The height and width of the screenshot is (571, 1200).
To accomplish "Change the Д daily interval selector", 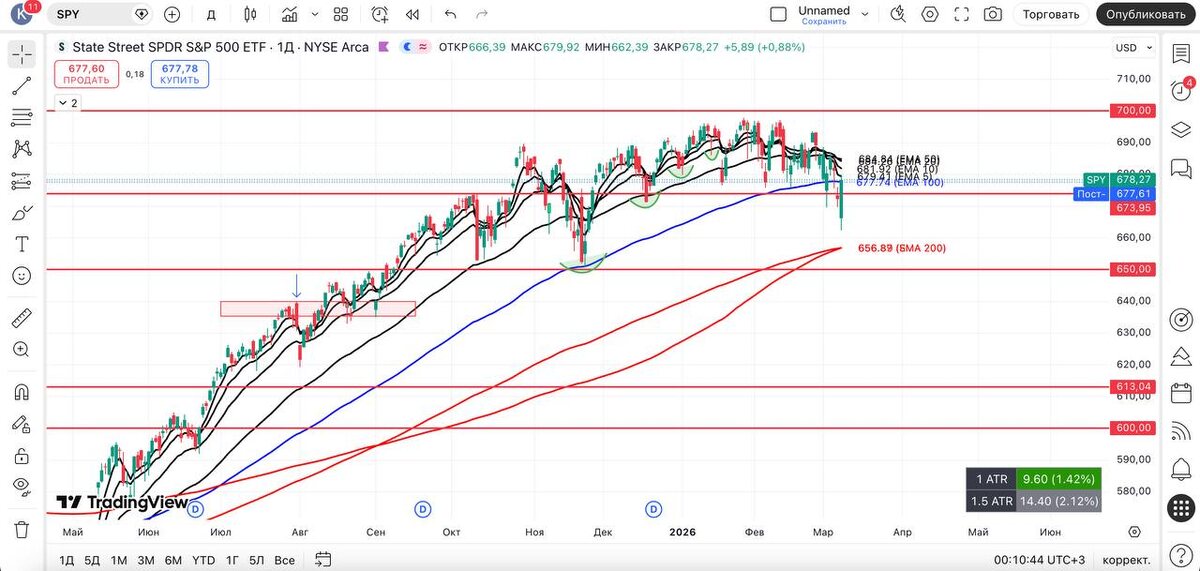I will coord(211,14).
